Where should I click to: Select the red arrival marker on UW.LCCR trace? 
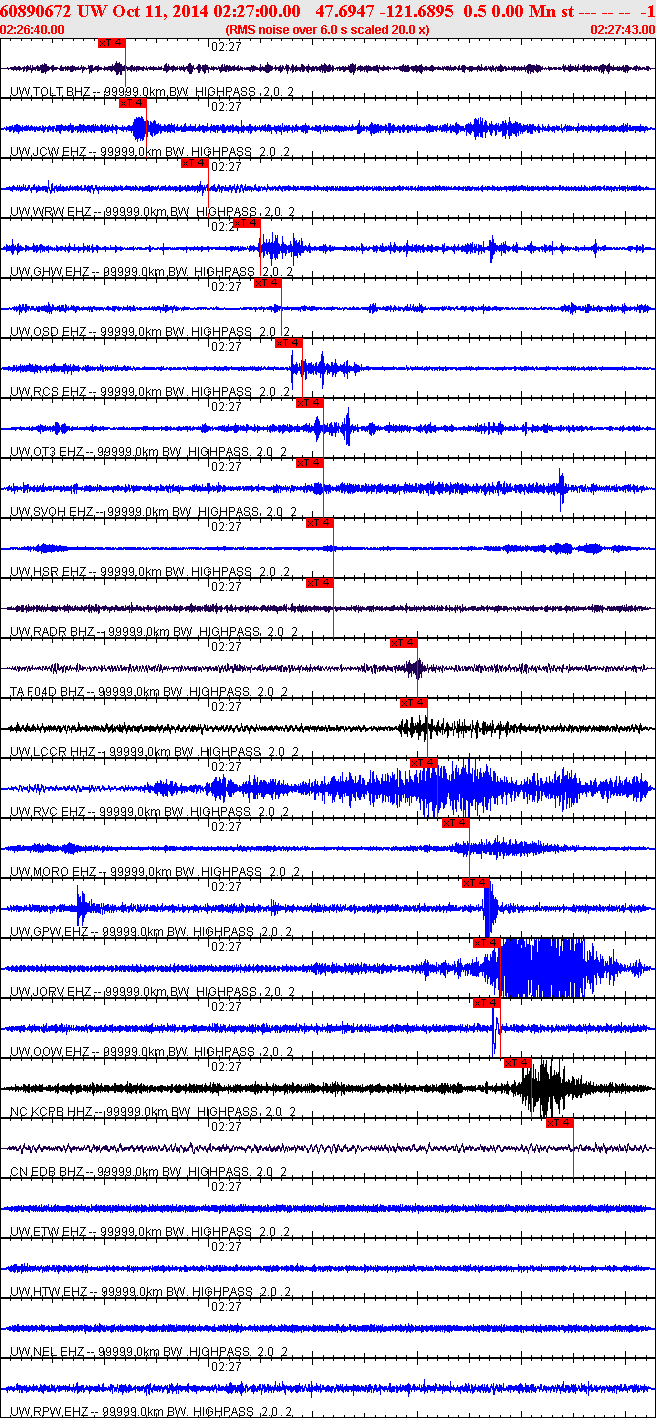point(413,703)
